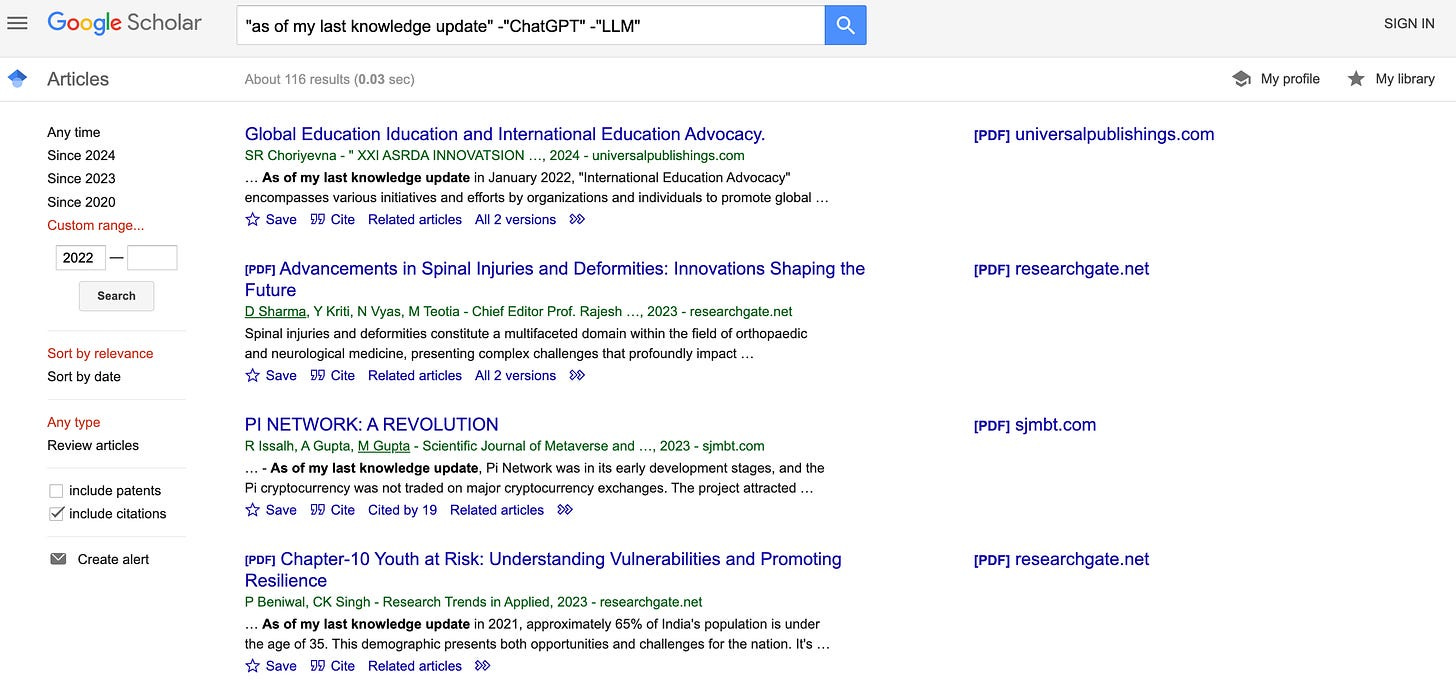Click the search query input field
Image resolution: width=1456 pixels, height=690 pixels.
pos(531,25)
